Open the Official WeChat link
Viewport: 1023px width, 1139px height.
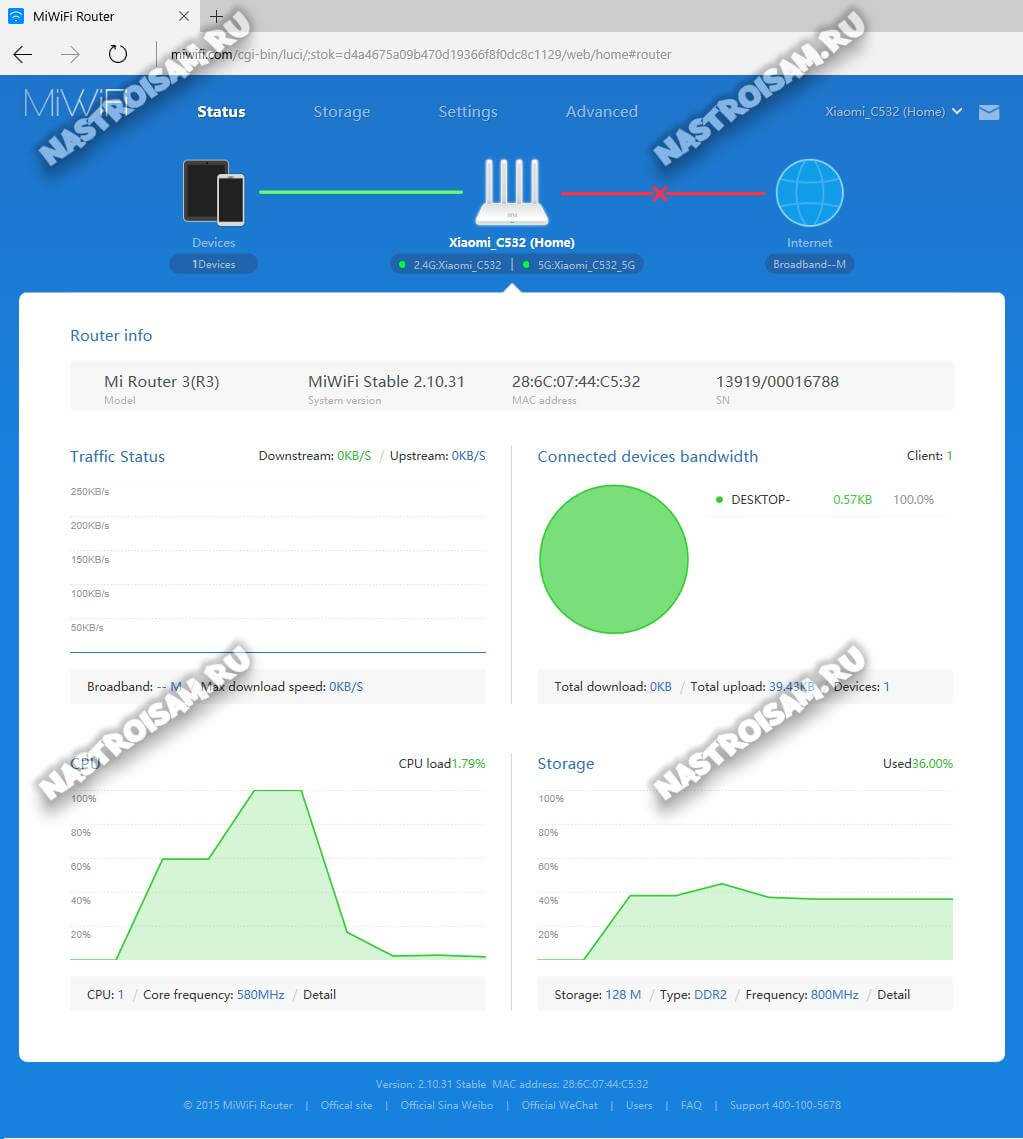559,1105
